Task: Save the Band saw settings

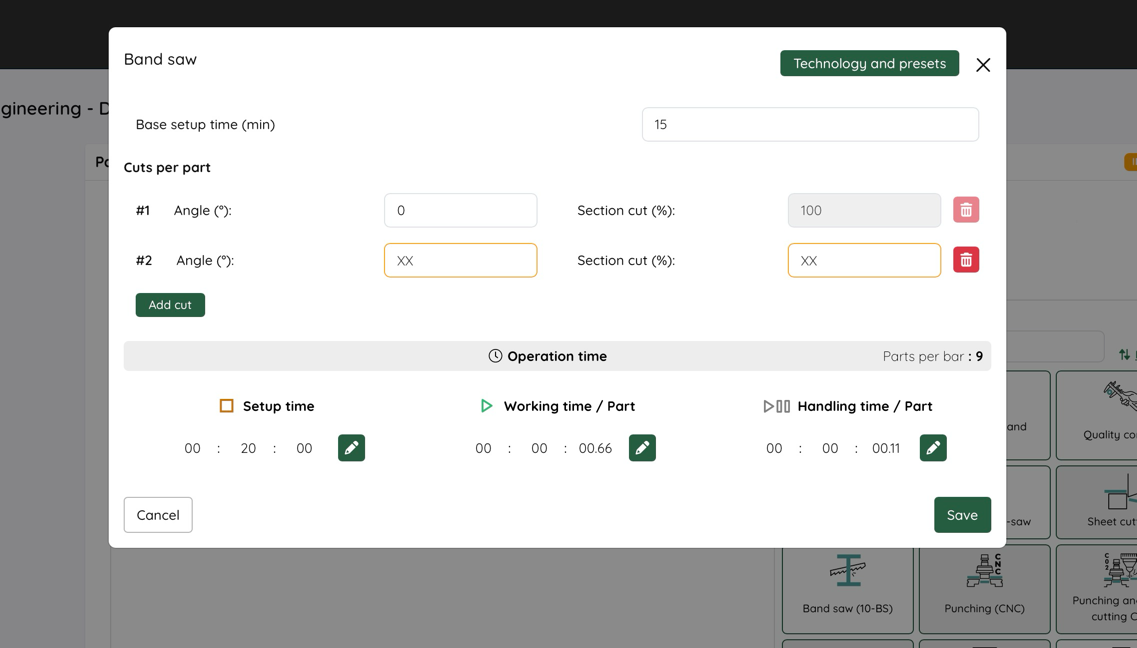Action: [x=962, y=515]
